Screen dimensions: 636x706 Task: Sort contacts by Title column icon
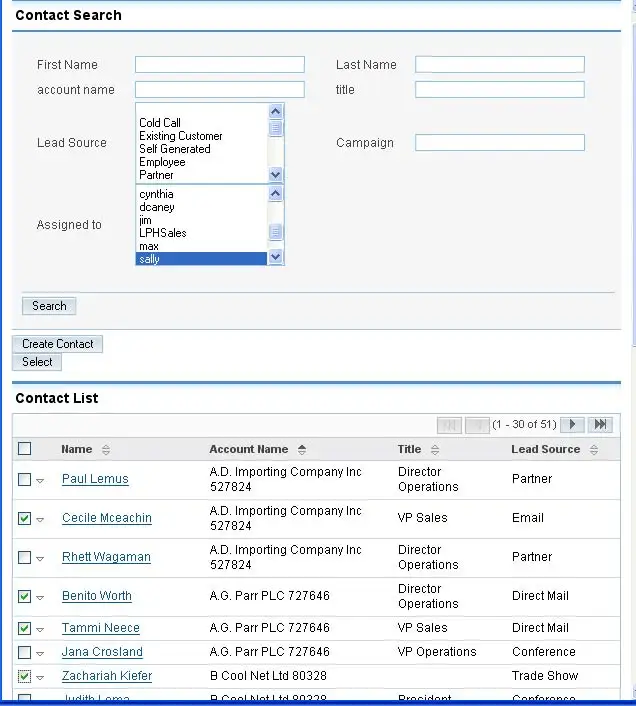pos(435,449)
